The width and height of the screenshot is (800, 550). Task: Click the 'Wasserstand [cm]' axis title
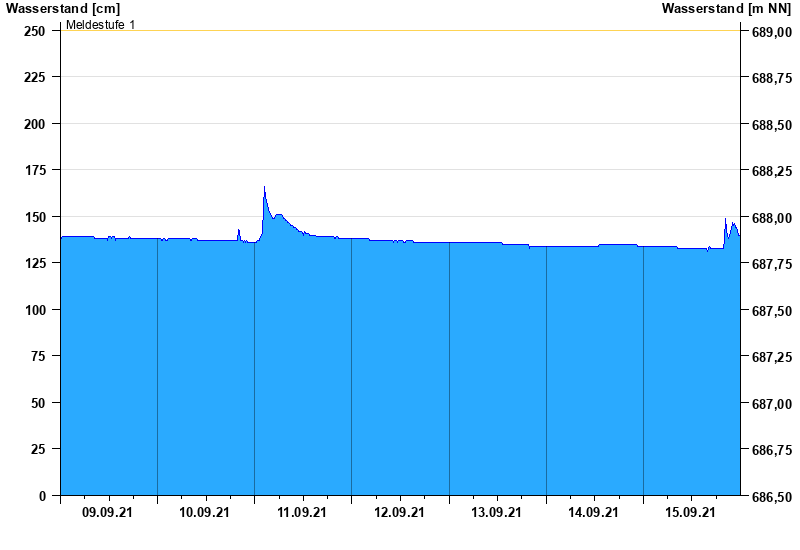tap(63, 8)
